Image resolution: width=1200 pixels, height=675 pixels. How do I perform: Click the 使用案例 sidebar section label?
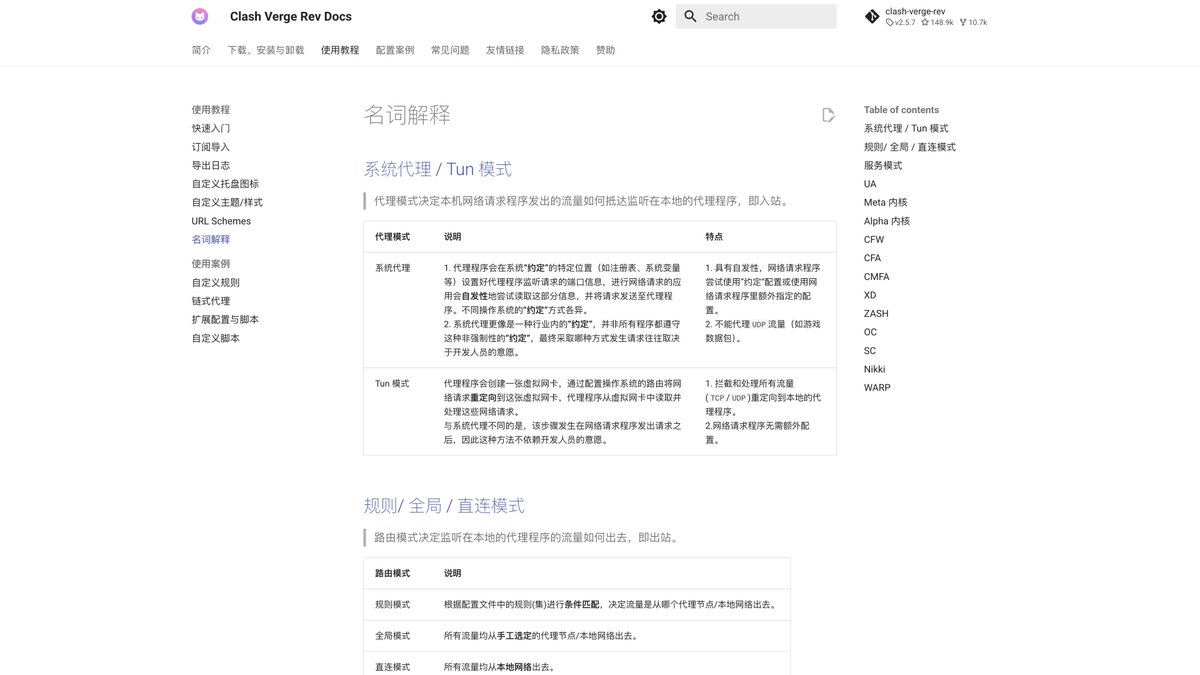211,264
